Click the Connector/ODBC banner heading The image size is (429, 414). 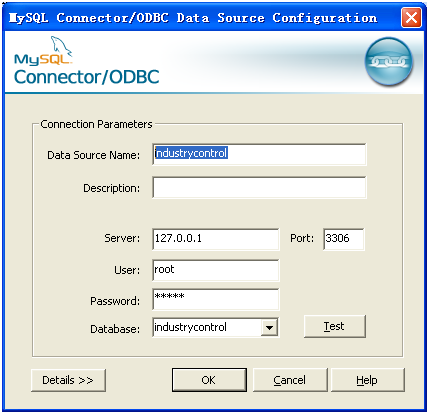click(87, 77)
